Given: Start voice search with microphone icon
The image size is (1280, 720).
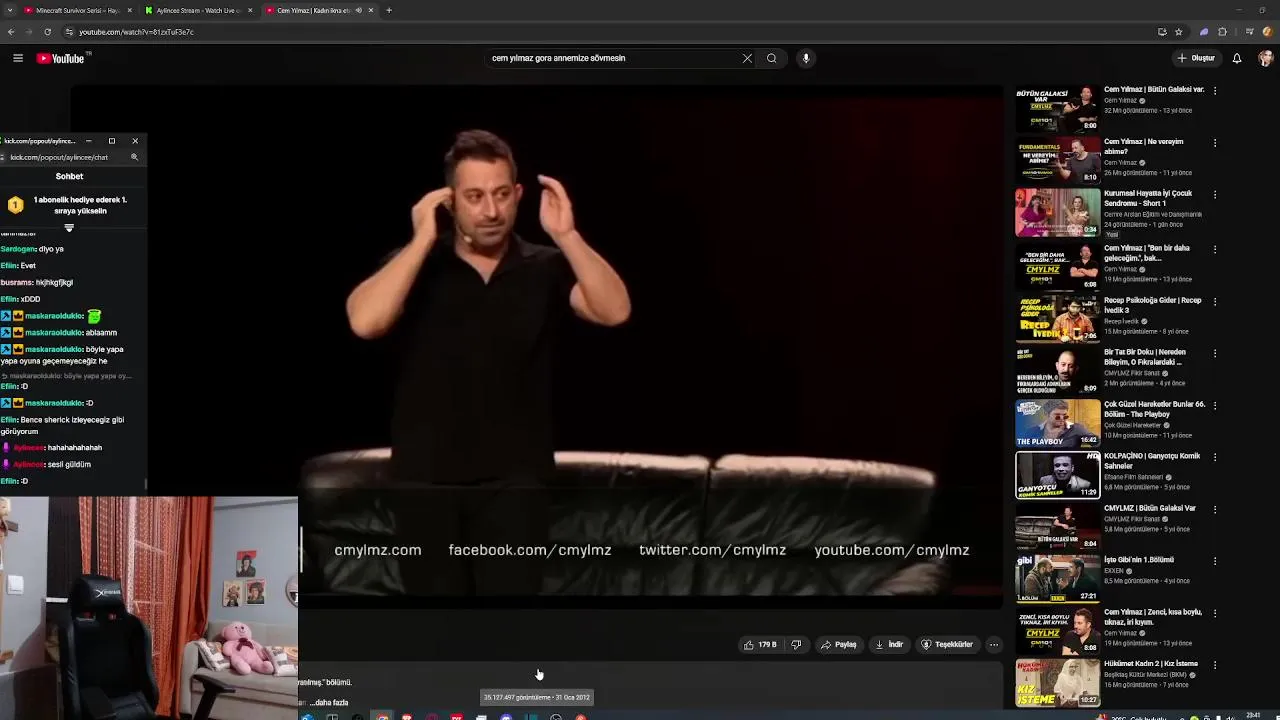Looking at the screenshot, I should (x=806, y=58).
